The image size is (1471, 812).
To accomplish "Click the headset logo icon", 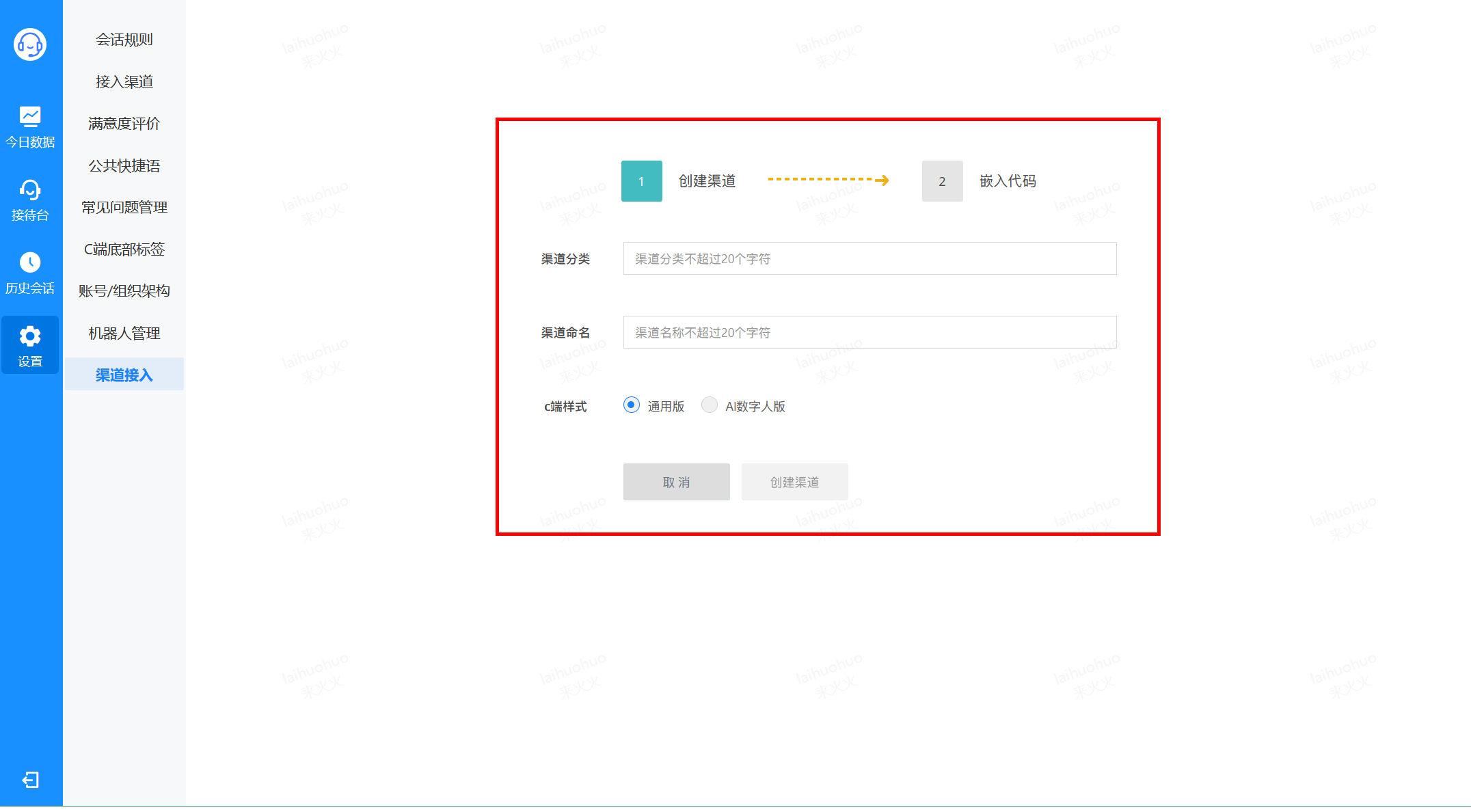I will point(30,44).
